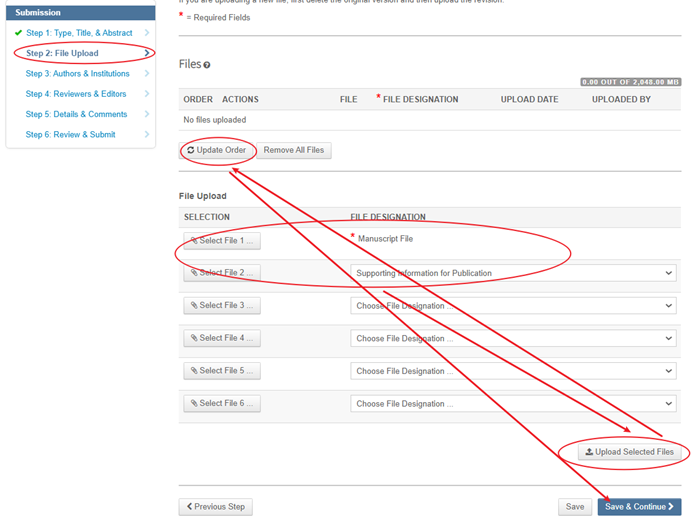Click the 'No files uploaded' text
The width and height of the screenshot is (692, 523).
[214, 120]
